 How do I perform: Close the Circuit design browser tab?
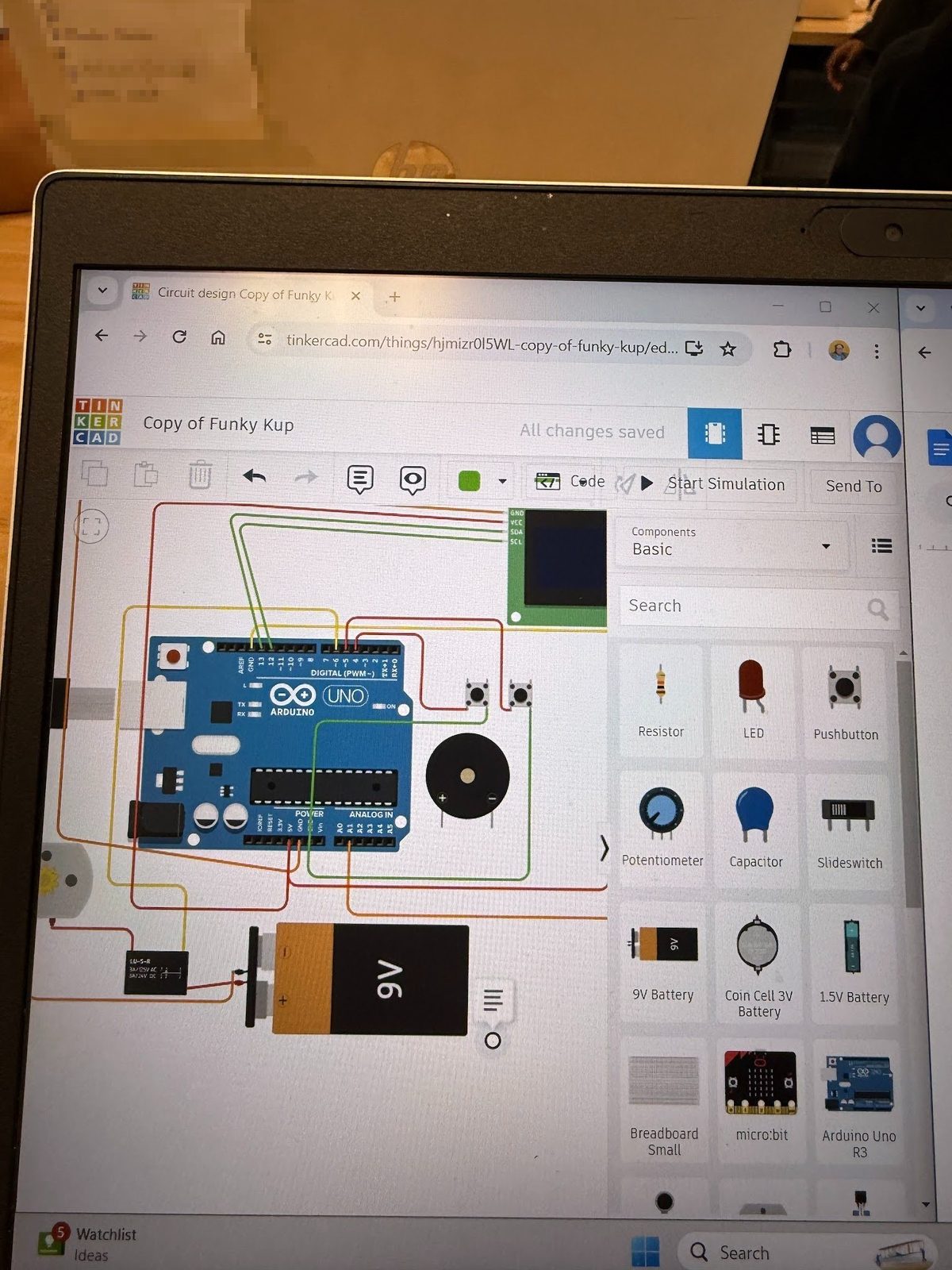[x=355, y=295]
